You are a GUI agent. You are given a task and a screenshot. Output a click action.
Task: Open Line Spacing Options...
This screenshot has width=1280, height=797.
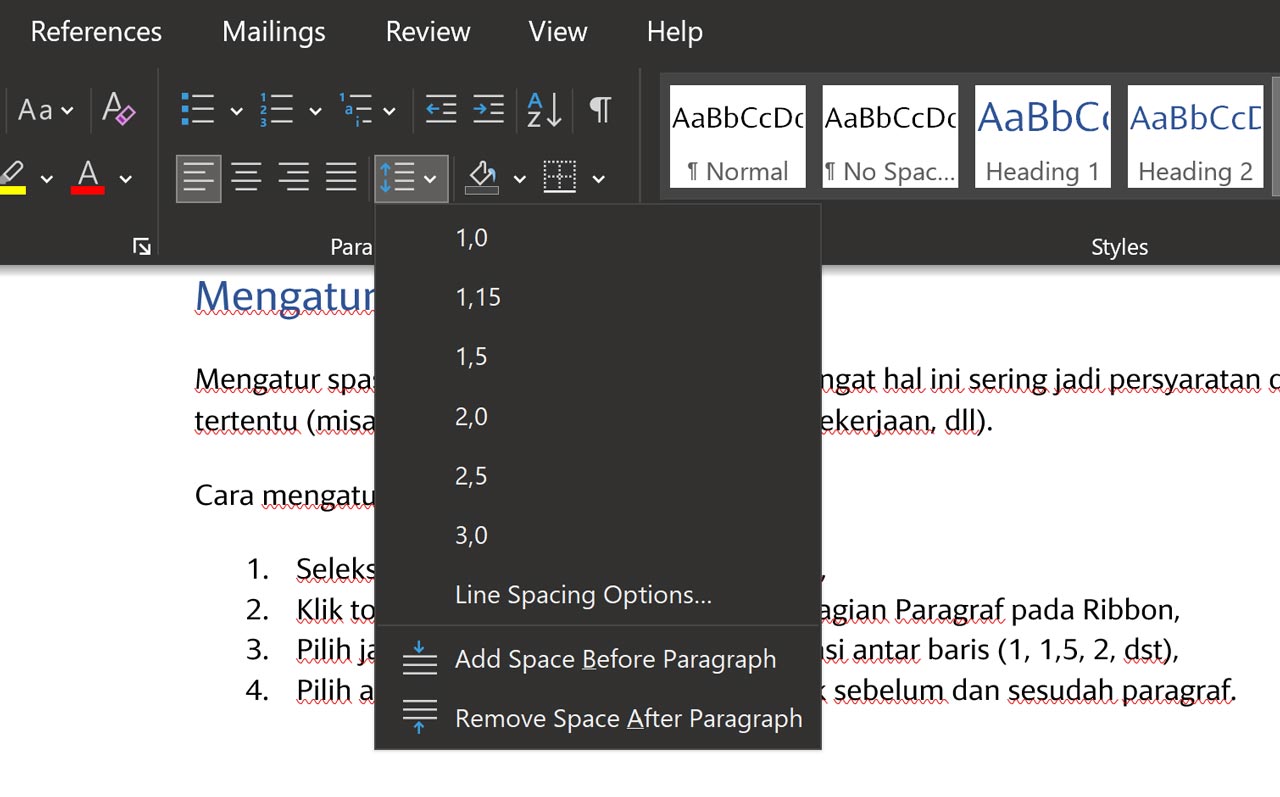[598, 595]
